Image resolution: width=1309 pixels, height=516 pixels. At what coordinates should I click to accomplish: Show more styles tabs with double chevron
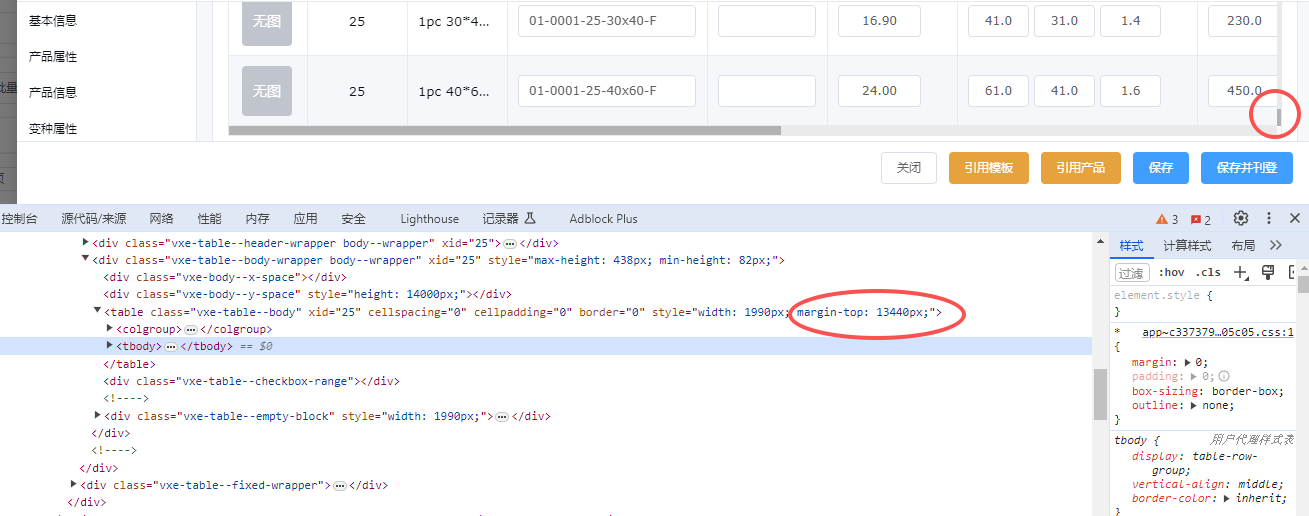coord(1275,245)
